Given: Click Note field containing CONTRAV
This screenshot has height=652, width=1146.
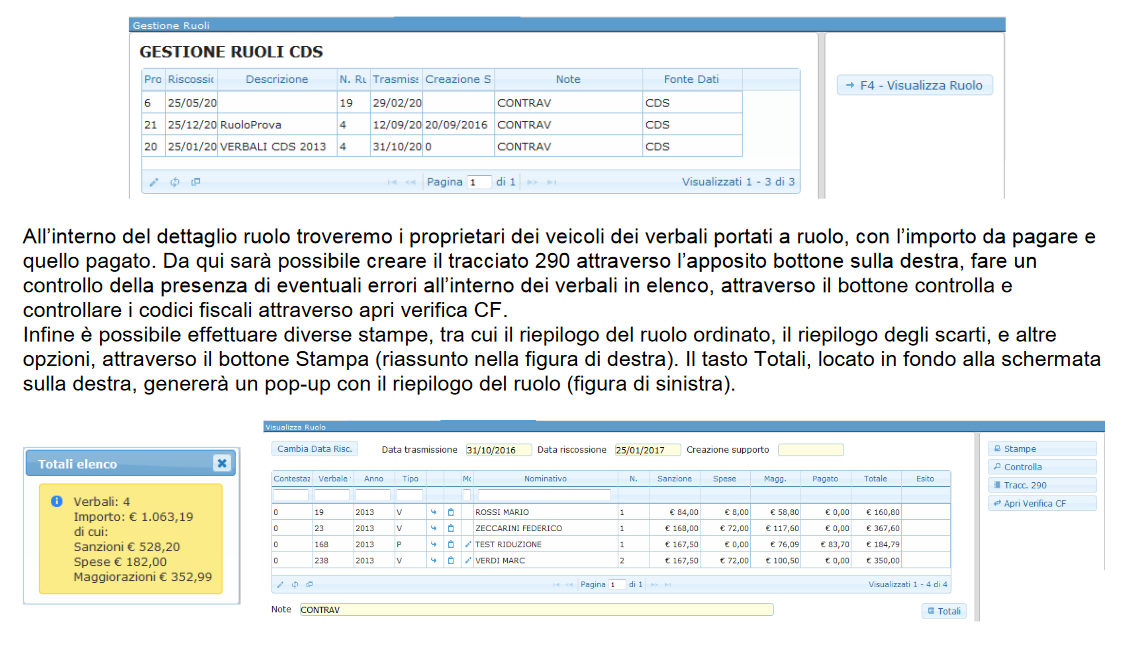Looking at the screenshot, I should point(536,610).
